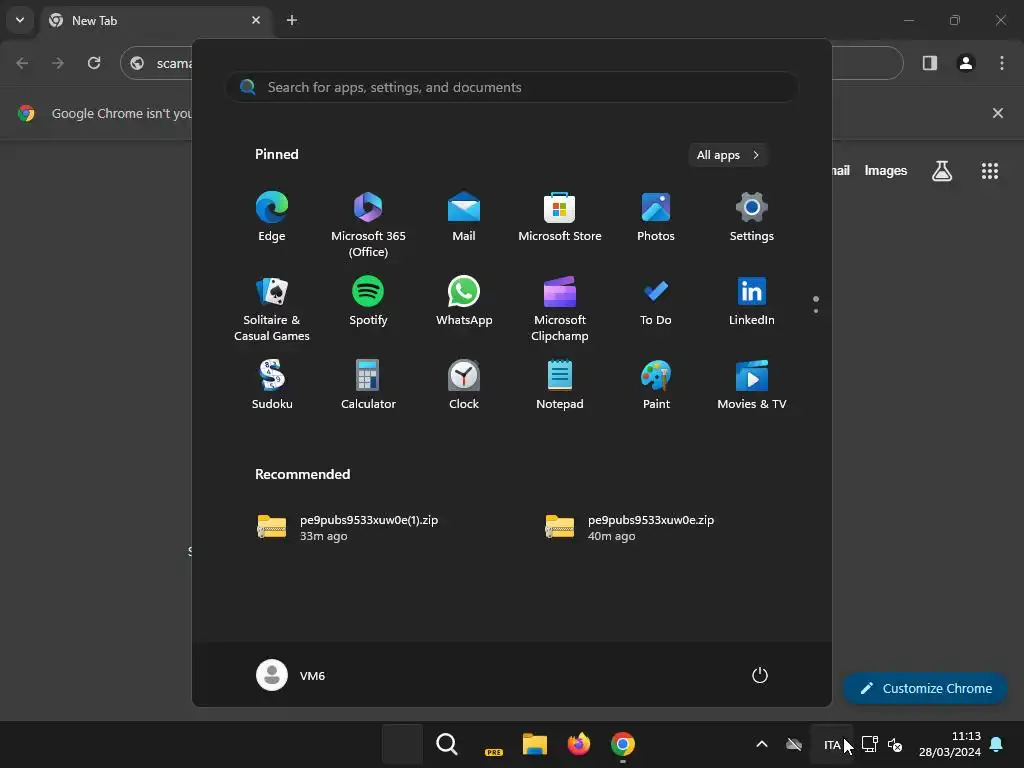Reload the page in Chrome
This screenshot has height=768, width=1024.
(x=94, y=63)
